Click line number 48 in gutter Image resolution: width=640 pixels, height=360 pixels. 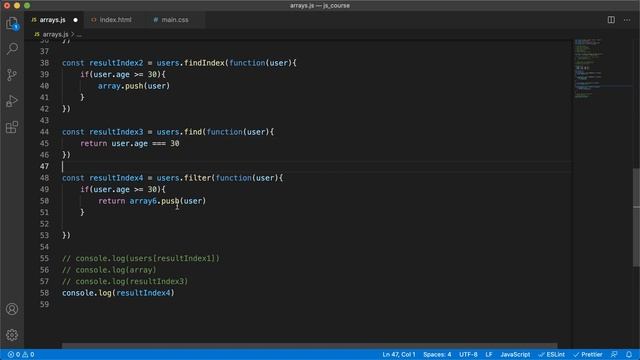pos(44,178)
